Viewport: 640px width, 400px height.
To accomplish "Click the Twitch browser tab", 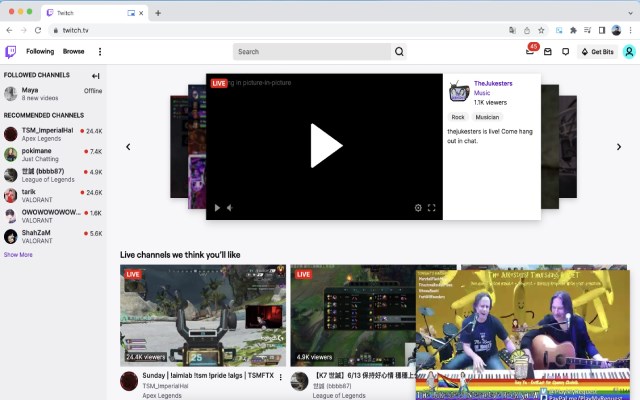I will point(95,13).
